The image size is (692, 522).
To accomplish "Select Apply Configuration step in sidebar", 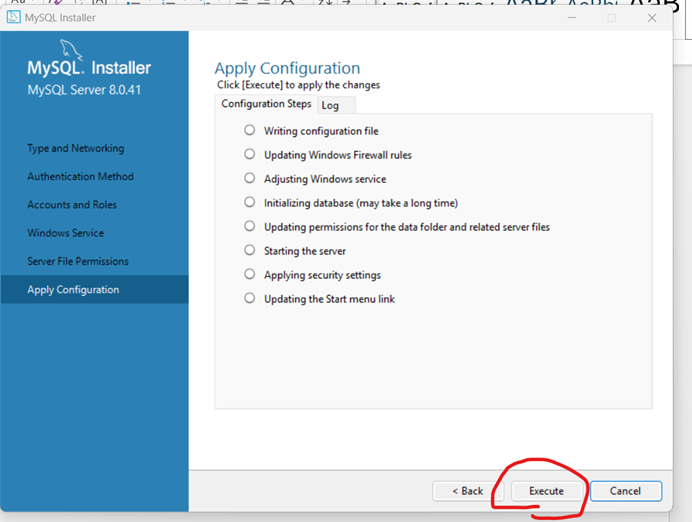I will tap(94, 289).
